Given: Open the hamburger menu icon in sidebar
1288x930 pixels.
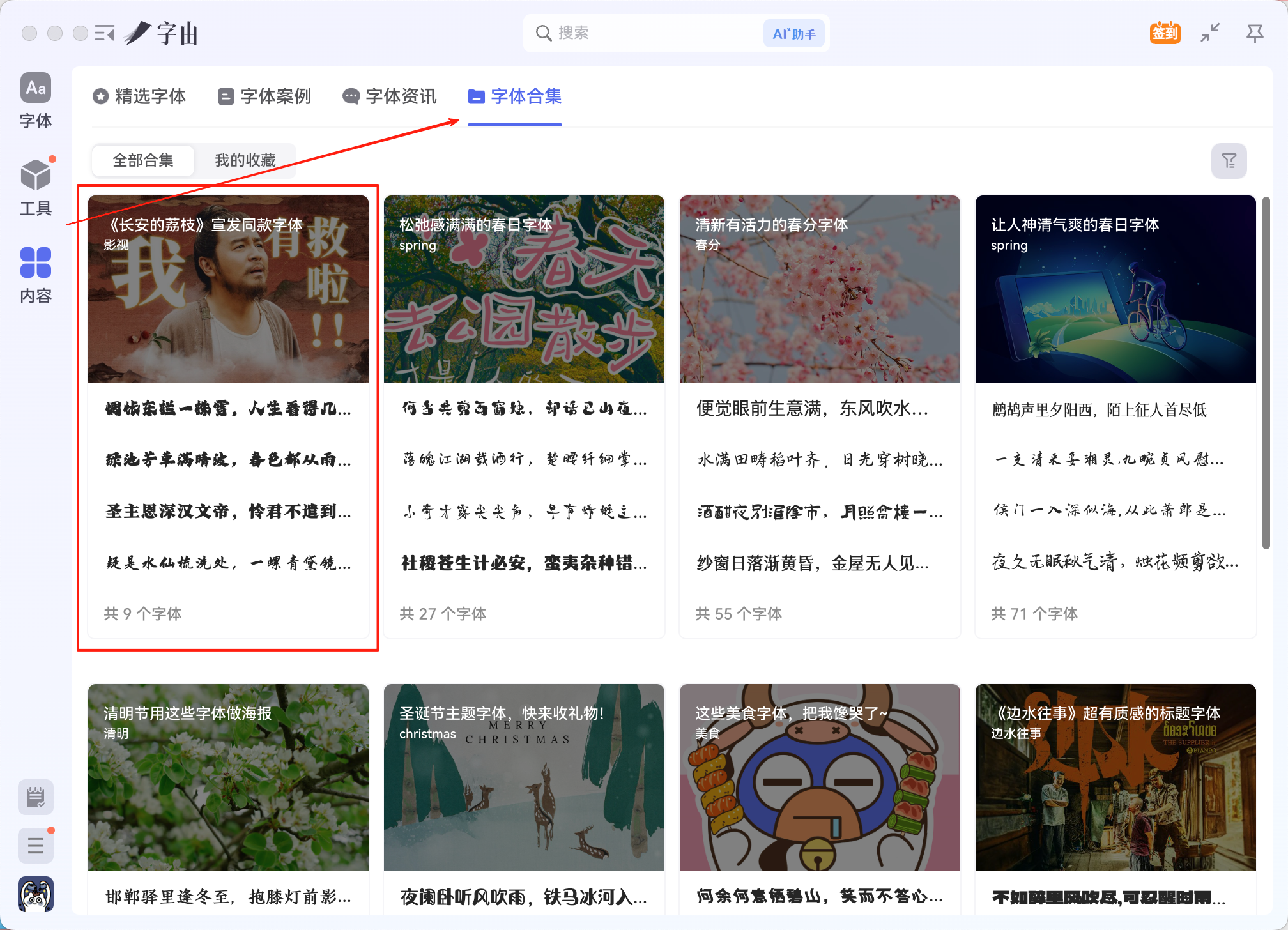Looking at the screenshot, I should click(x=36, y=845).
